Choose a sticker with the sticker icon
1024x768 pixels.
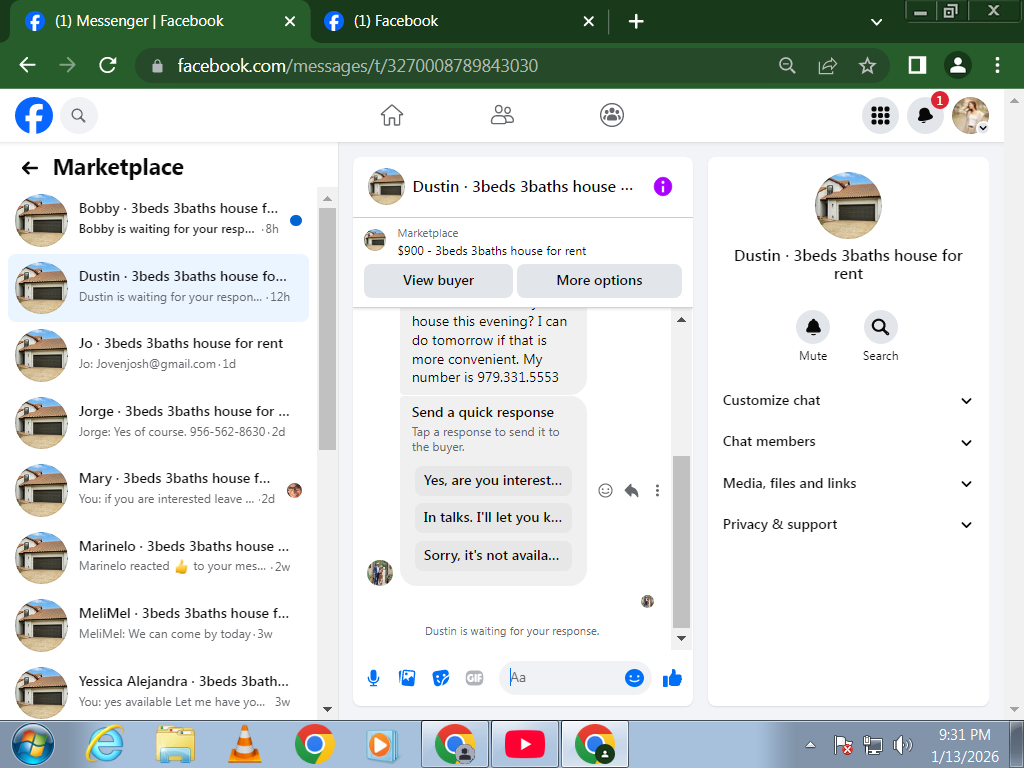(441, 678)
